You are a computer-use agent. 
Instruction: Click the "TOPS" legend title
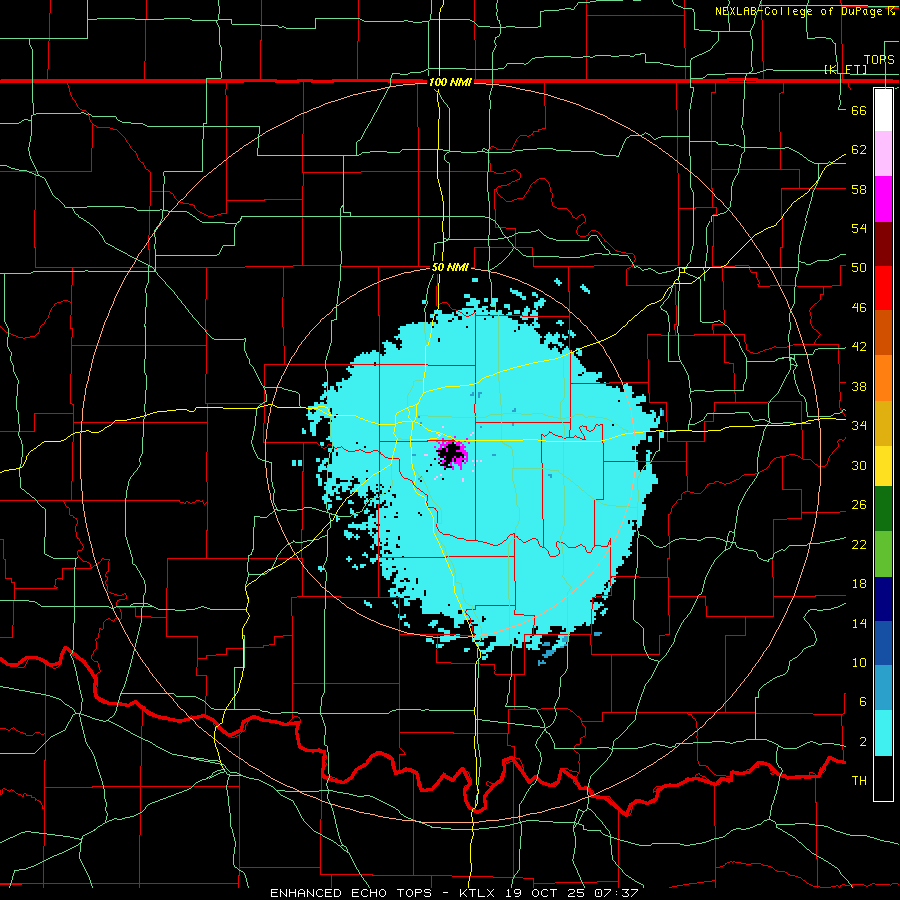click(879, 59)
